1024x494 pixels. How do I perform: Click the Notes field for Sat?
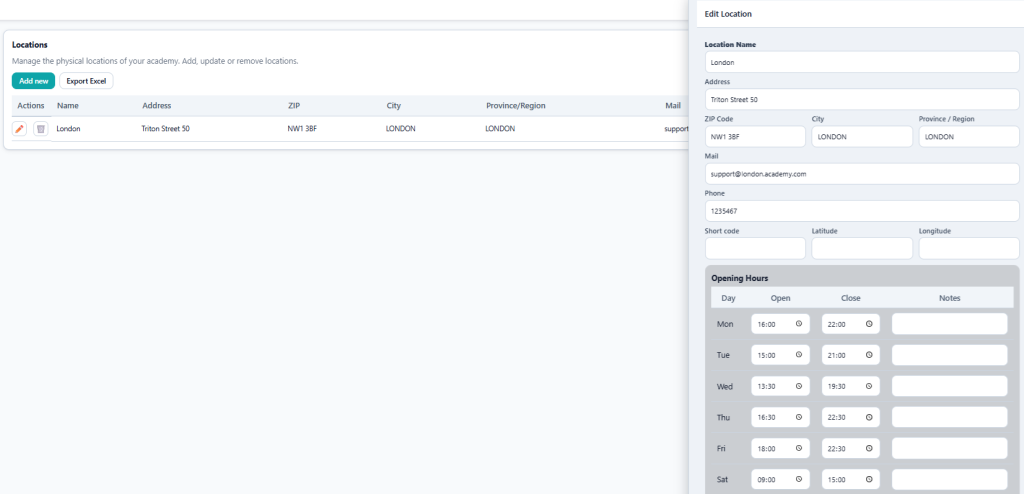(950, 479)
